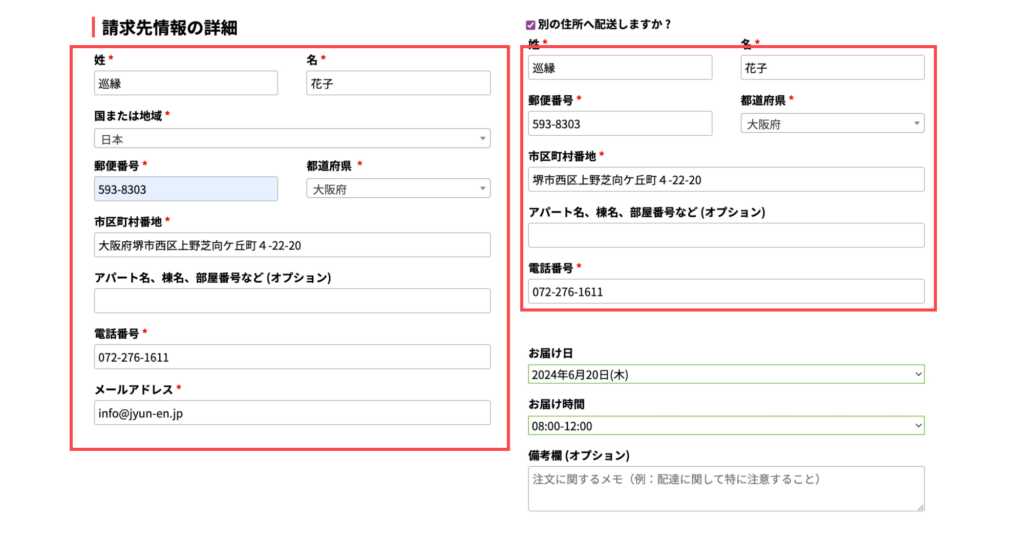Image resolution: width=1024 pixels, height=539 pixels.
Task: Expand the billing 都道府県 prefecture dropdown
Action: click(x=398, y=188)
